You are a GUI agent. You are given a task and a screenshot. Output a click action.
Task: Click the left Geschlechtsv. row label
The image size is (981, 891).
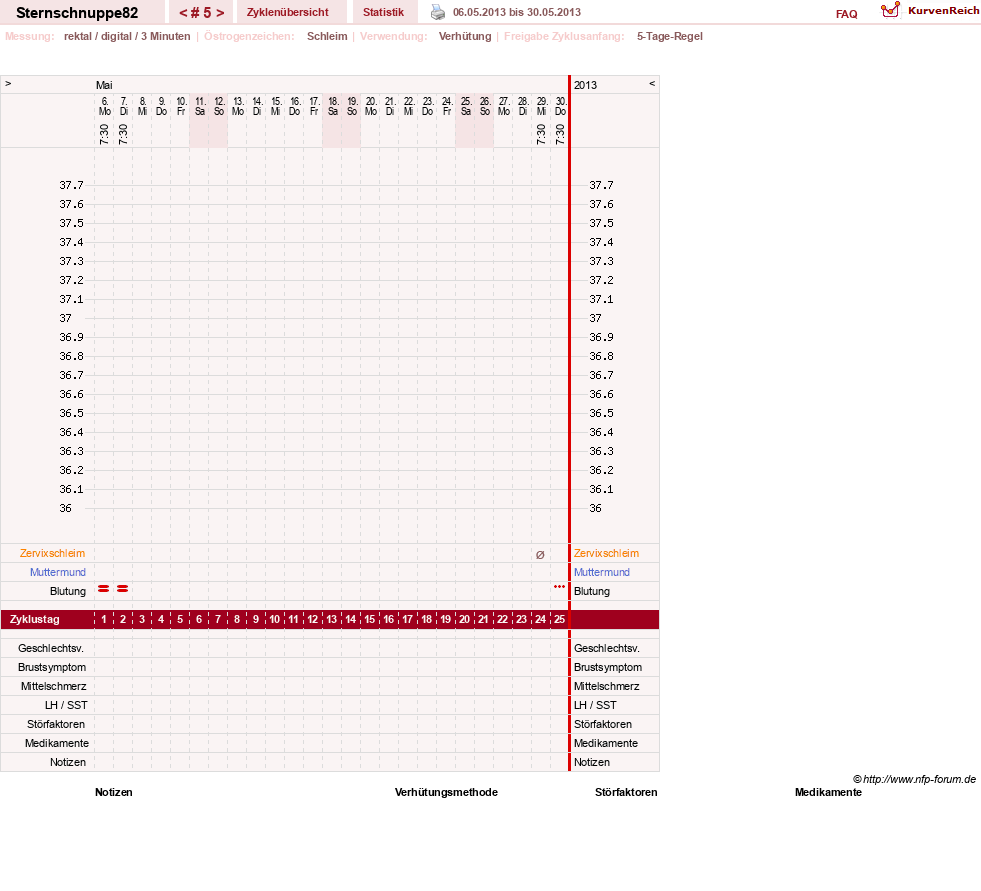click(x=51, y=648)
